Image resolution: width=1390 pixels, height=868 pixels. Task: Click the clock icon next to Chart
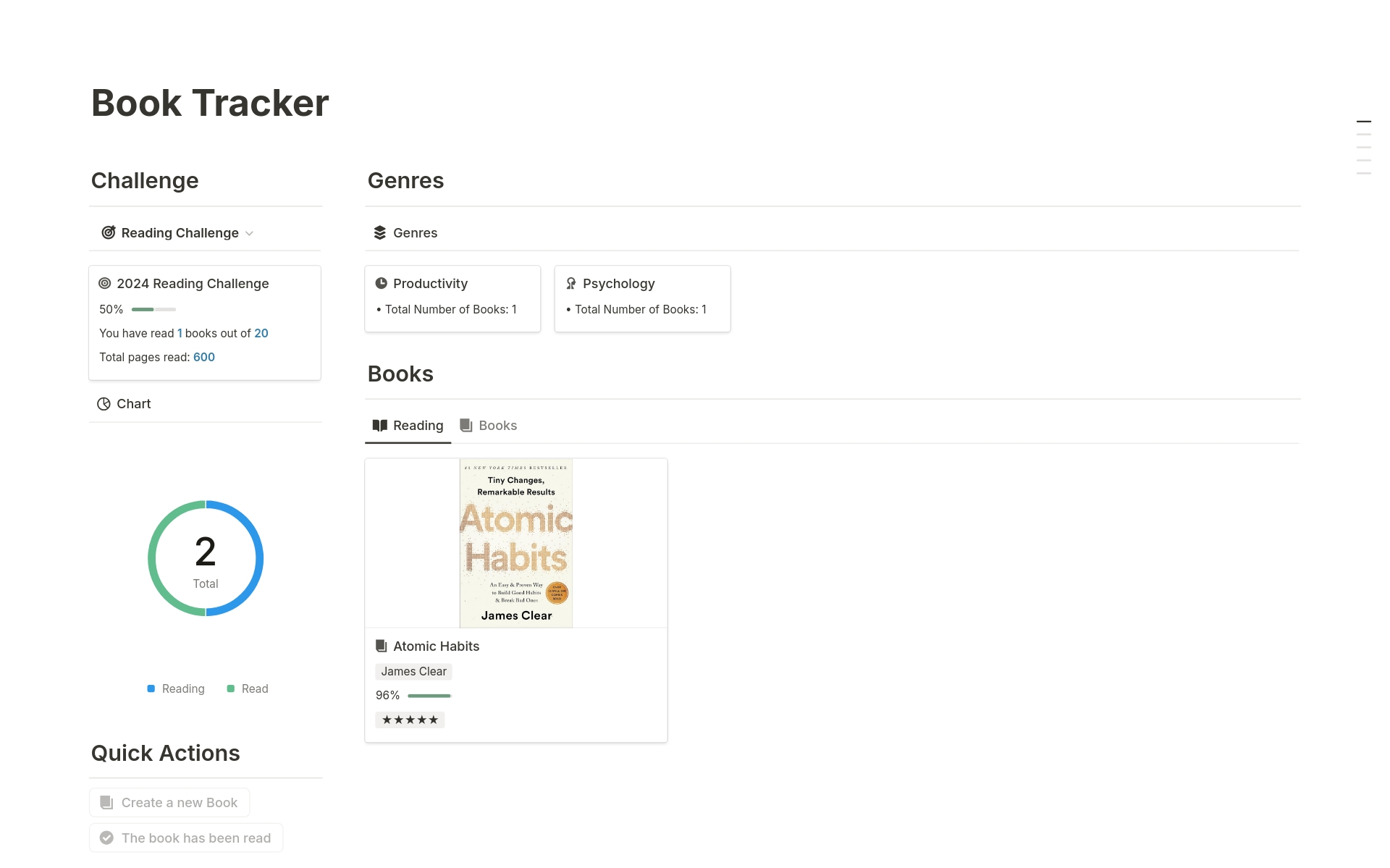pyautogui.click(x=104, y=403)
